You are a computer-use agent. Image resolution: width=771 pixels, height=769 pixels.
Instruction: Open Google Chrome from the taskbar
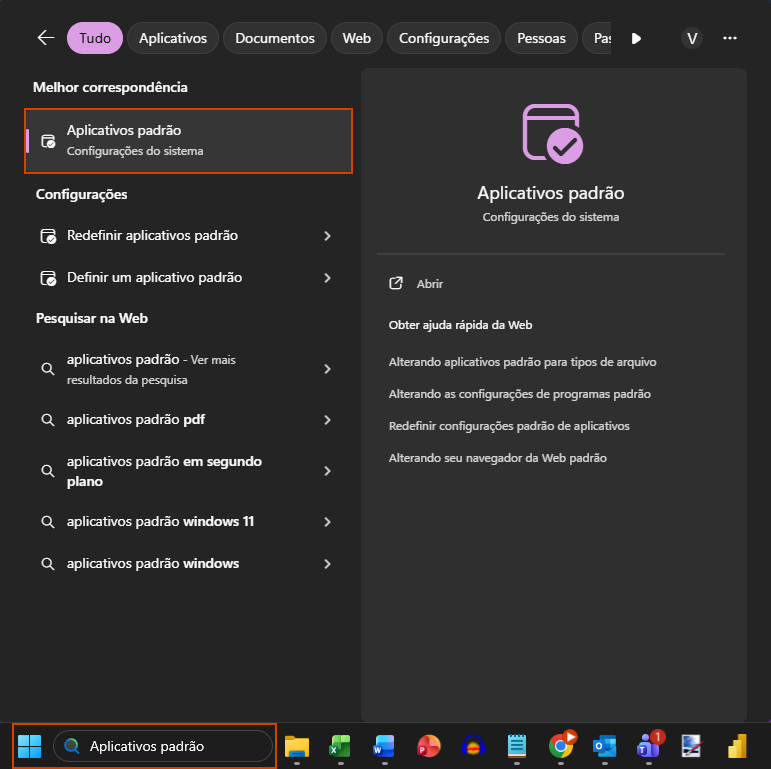[x=562, y=746]
